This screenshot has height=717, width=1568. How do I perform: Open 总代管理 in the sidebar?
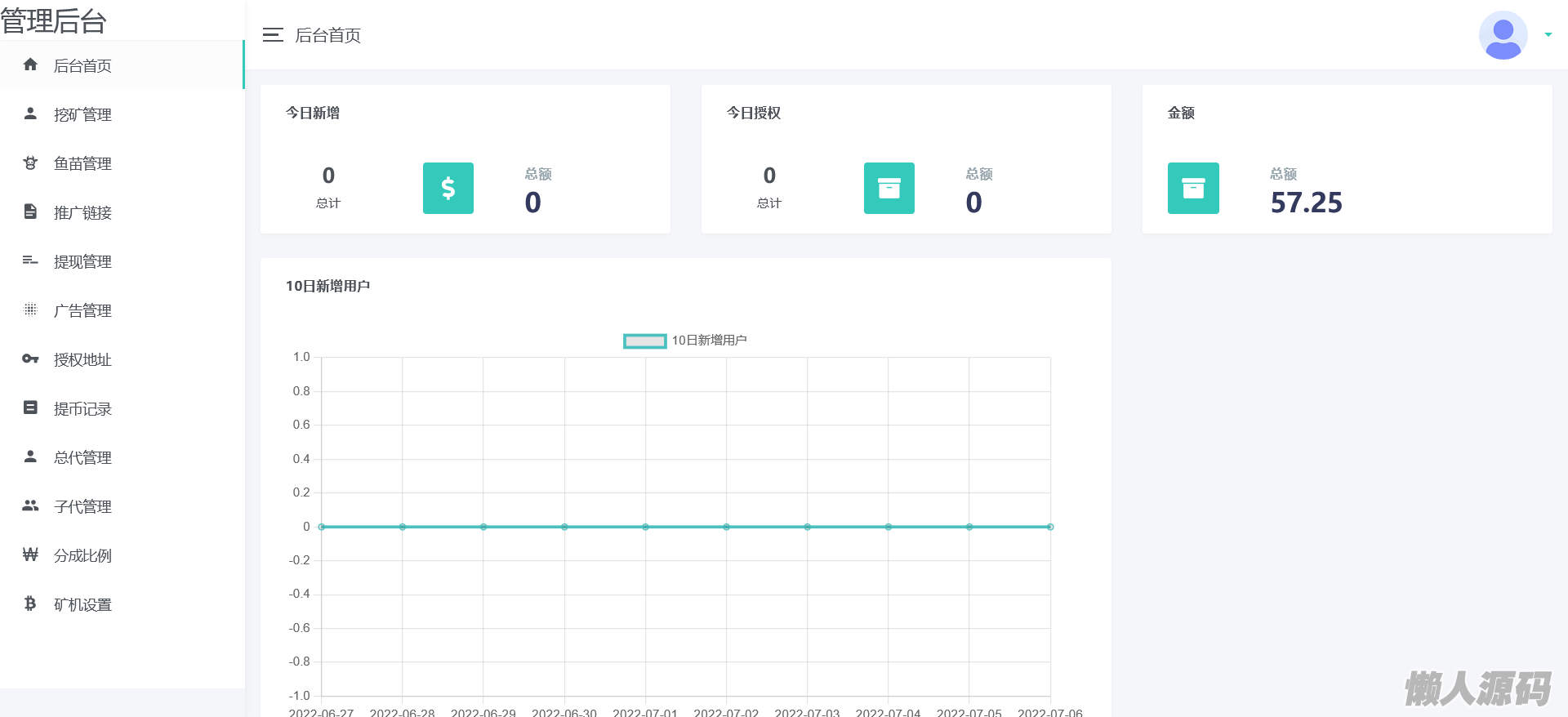(82, 457)
